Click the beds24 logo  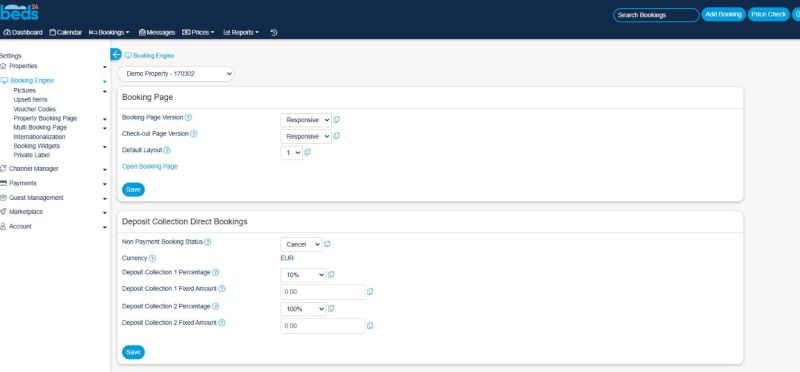19,12
